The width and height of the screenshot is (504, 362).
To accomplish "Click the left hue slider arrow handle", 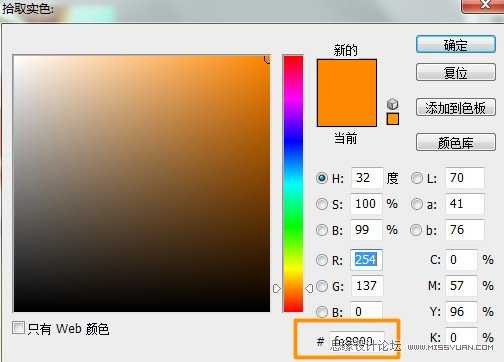I will tap(277, 288).
